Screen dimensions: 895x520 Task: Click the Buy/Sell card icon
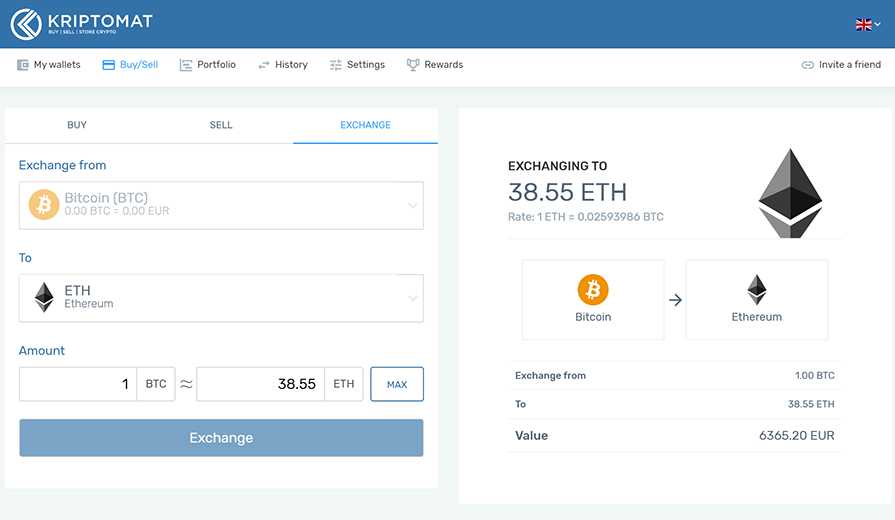[108, 65]
